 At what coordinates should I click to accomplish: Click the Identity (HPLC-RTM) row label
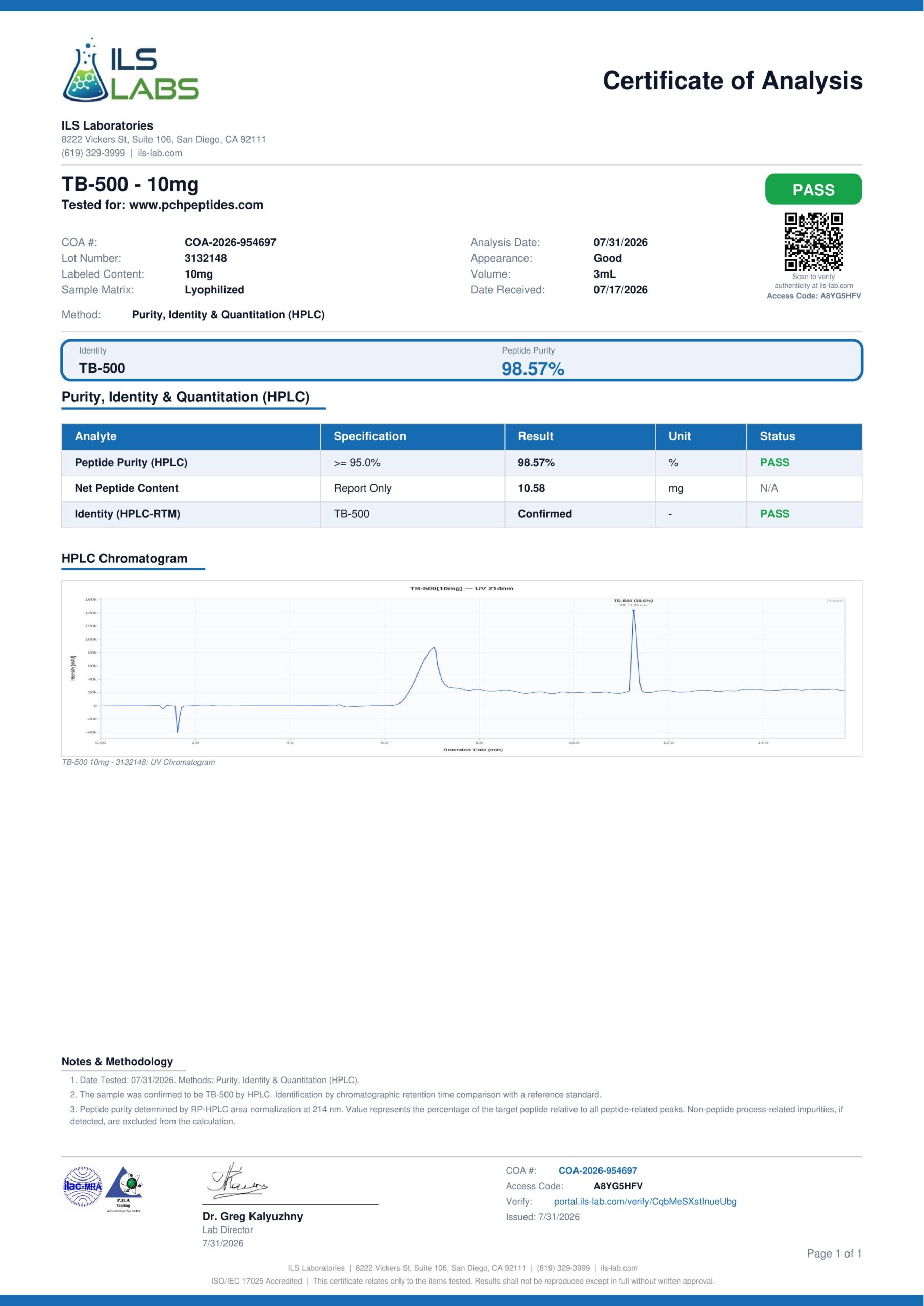click(x=128, y=514)
